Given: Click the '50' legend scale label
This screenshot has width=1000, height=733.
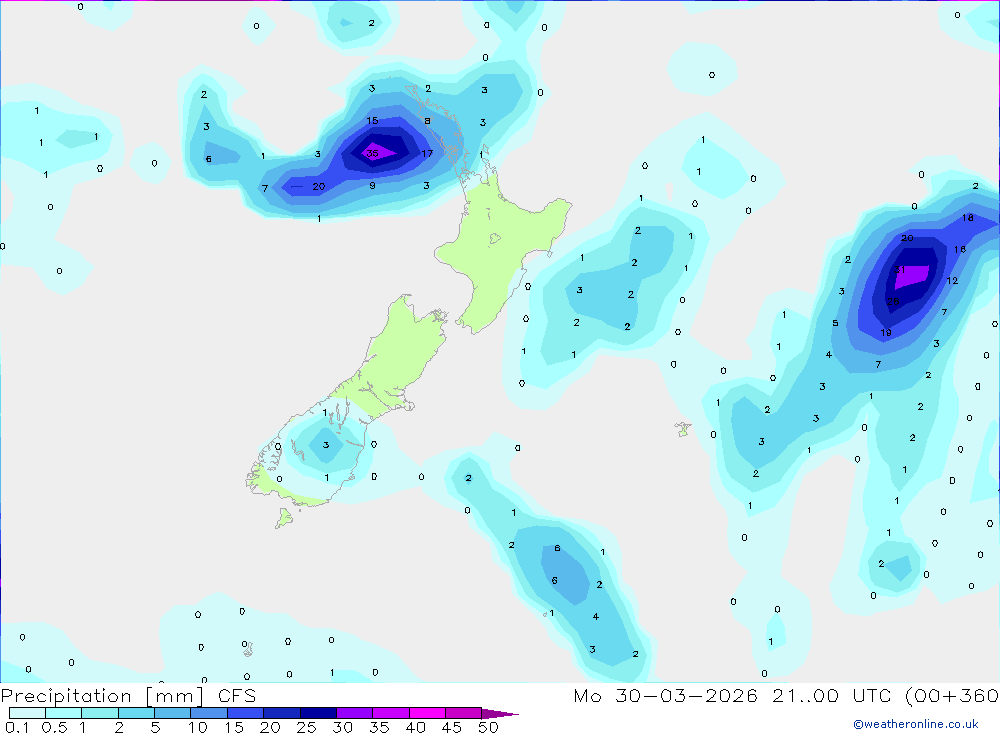Looking at the screenshot, I should click(x=489, y=727).
